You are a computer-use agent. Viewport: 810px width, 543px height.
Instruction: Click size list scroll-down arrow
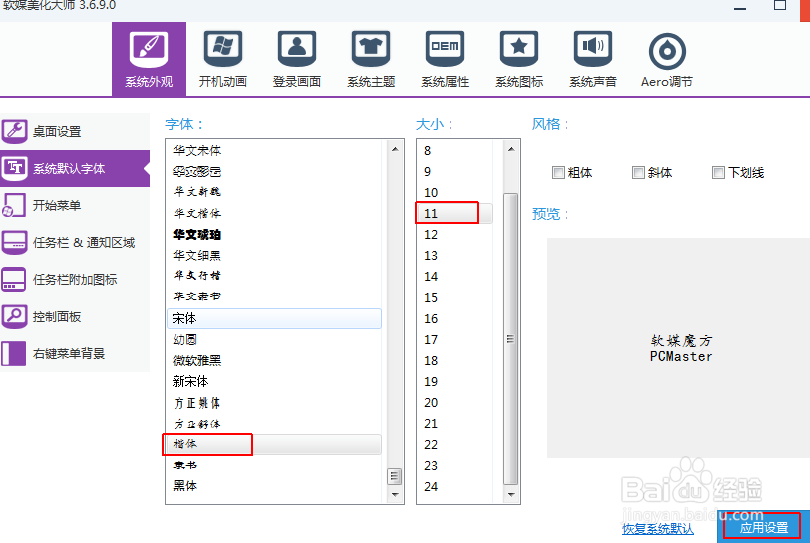pos(510,494)
